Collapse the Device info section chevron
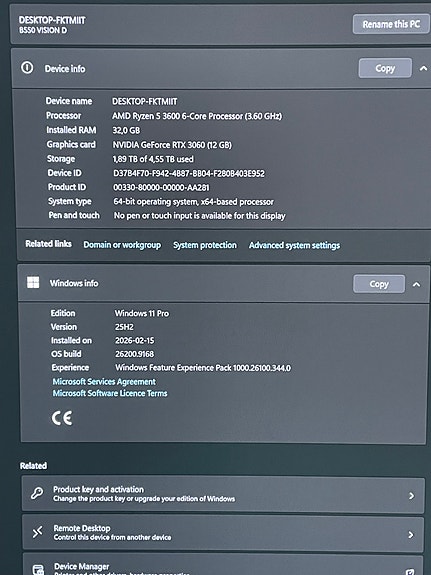Image resolution: width=431 pixels, height=575 pixels. click(423, 68)
